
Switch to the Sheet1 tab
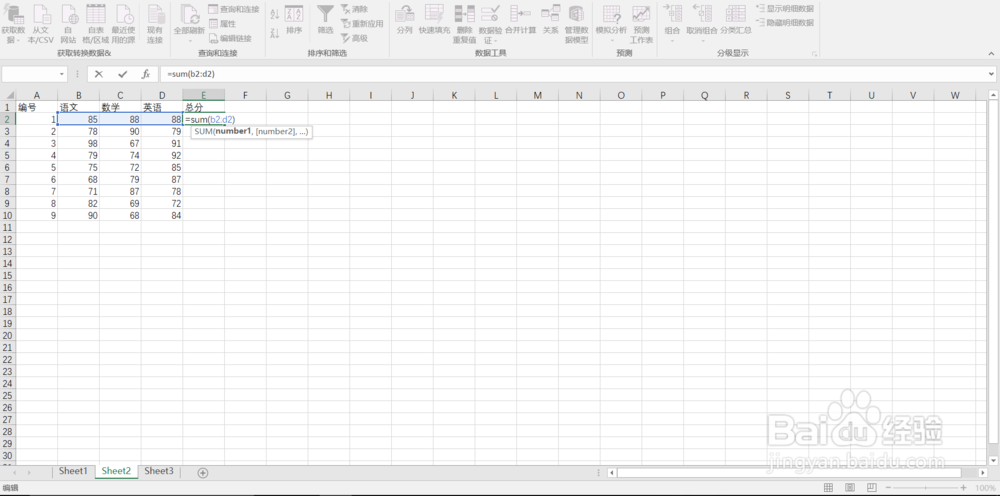point(73,471)
